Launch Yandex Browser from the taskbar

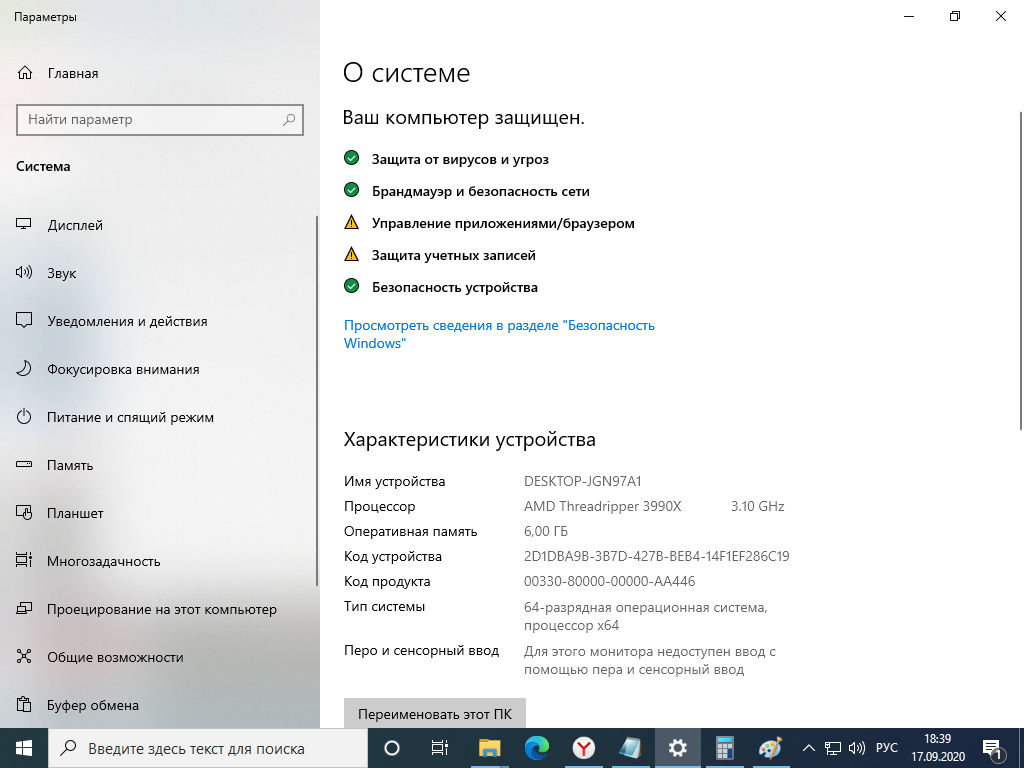(584, 748)
